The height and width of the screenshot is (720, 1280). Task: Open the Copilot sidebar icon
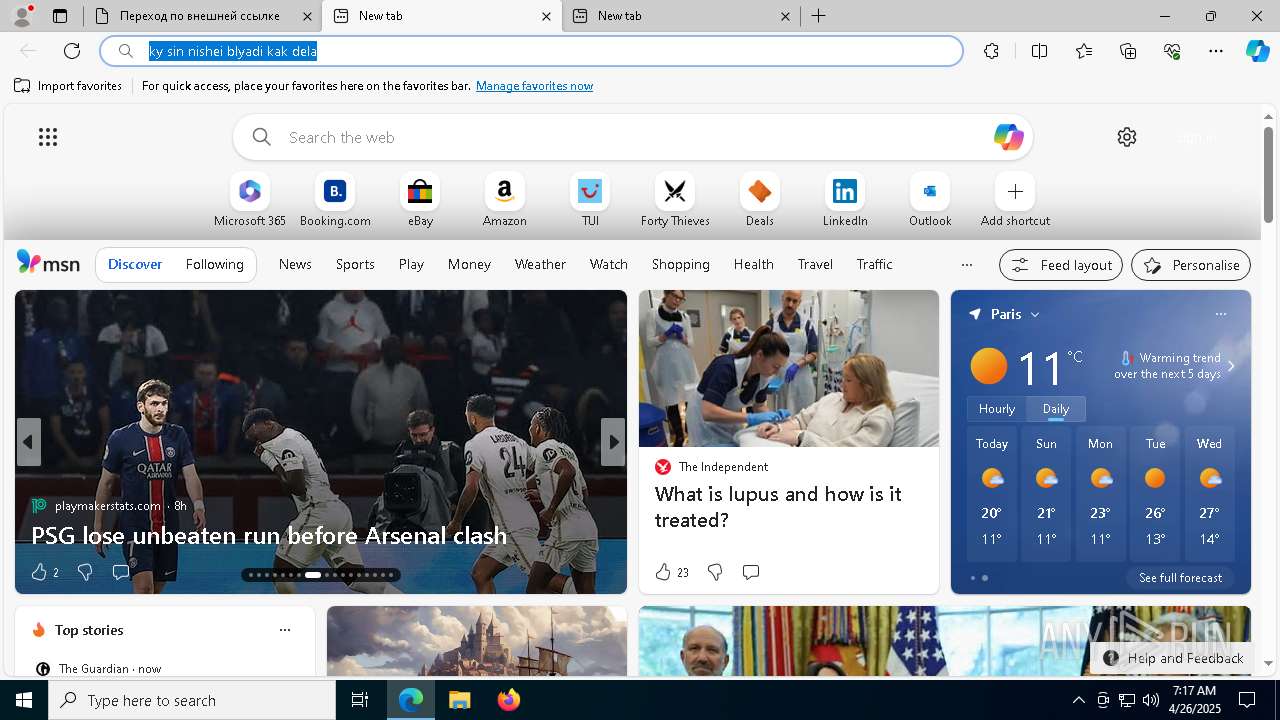point(1257,51)
